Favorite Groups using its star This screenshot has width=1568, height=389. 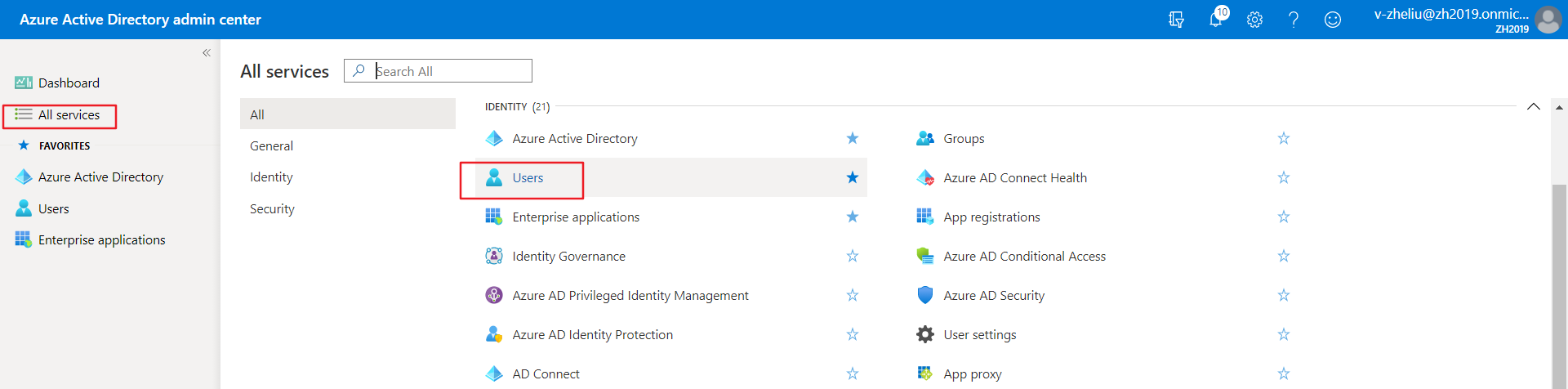tap(1283, 138)
